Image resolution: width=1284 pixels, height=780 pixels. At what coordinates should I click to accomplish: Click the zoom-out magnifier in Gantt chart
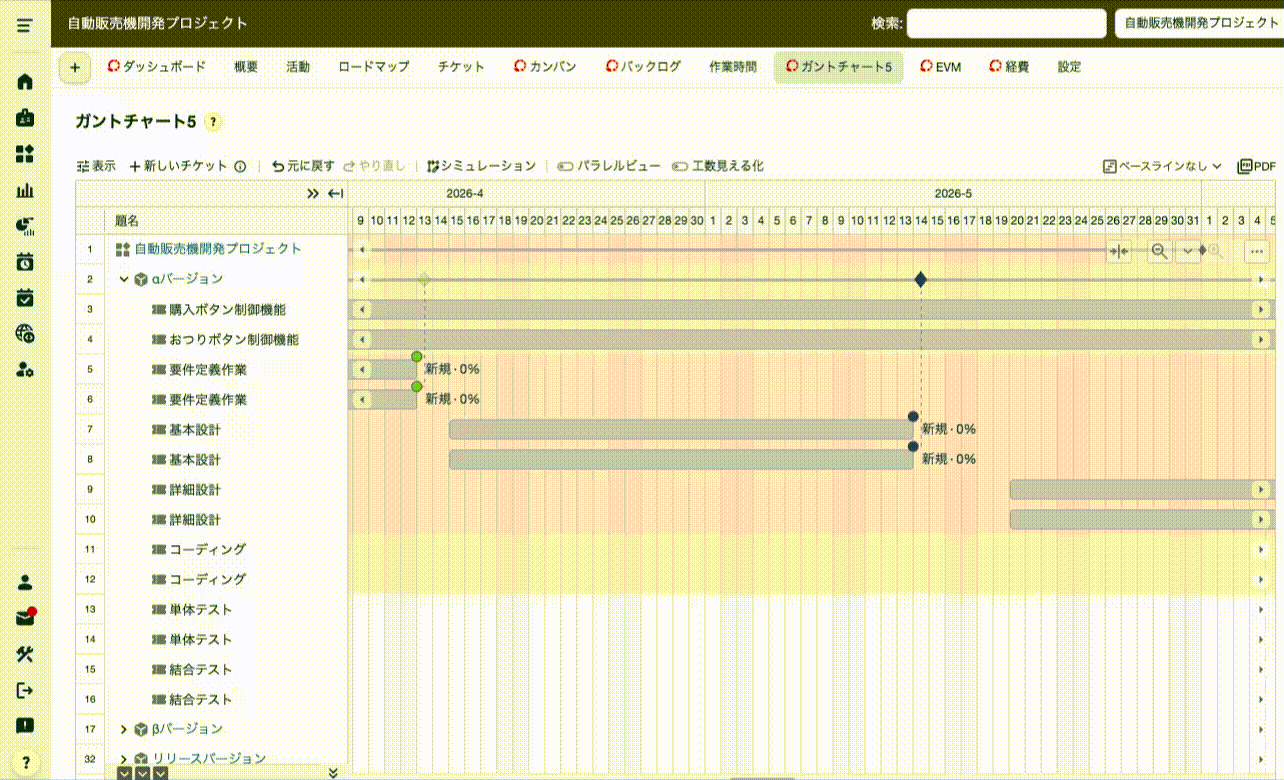click(x=1159, y=251)
